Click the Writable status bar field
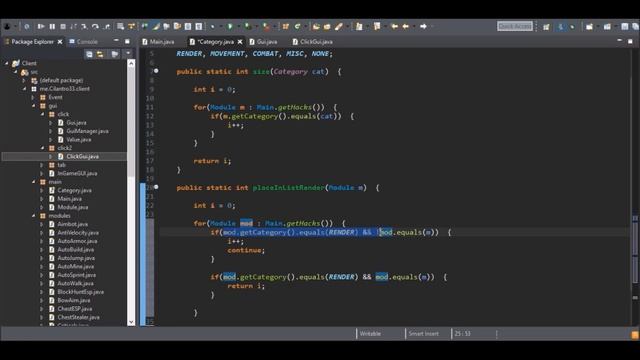 [x=370, y=334]
